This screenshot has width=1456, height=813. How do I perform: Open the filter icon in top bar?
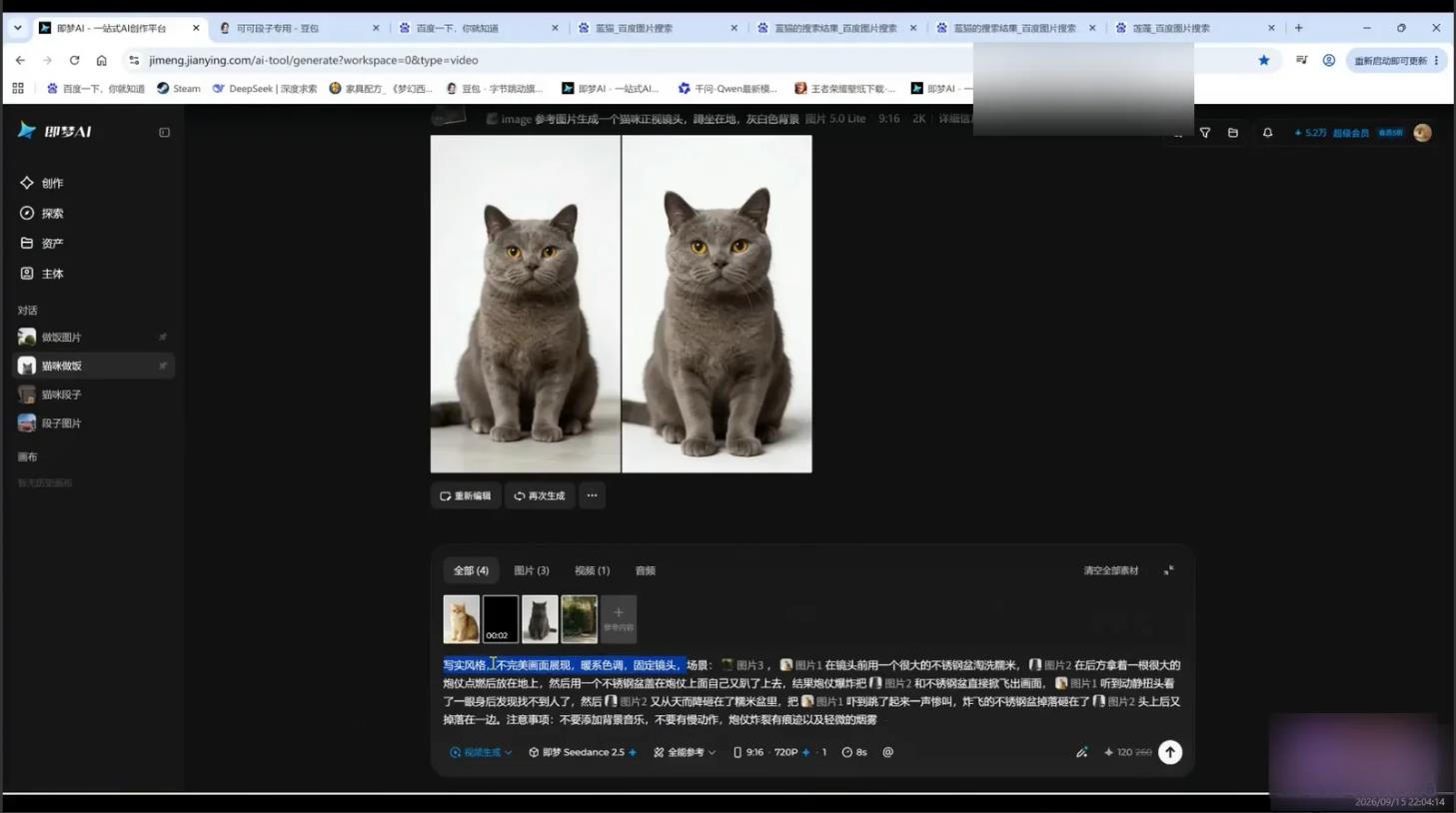pos(1205,132)
